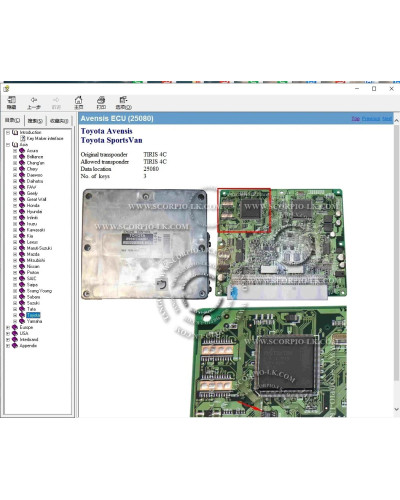Open the Options toolbar icon menu
Image resolution: width=400 pixels, height=500 pixels.
pyautogui.click(x=123, y=100)
